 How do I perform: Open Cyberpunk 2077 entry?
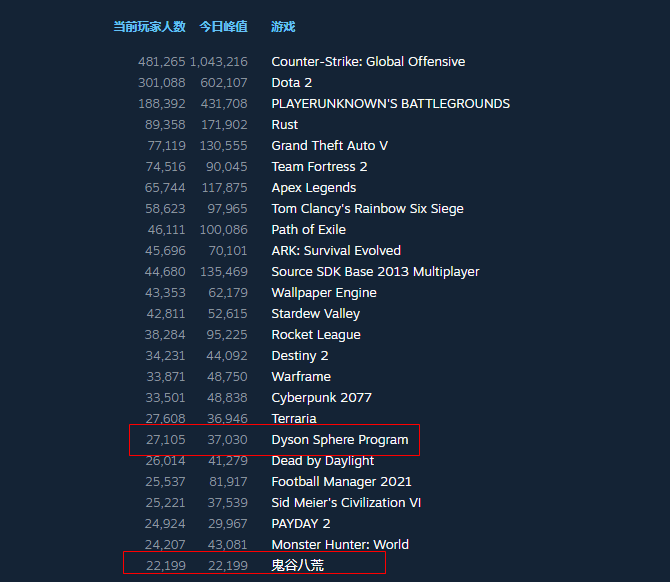(x=321, y=398)
